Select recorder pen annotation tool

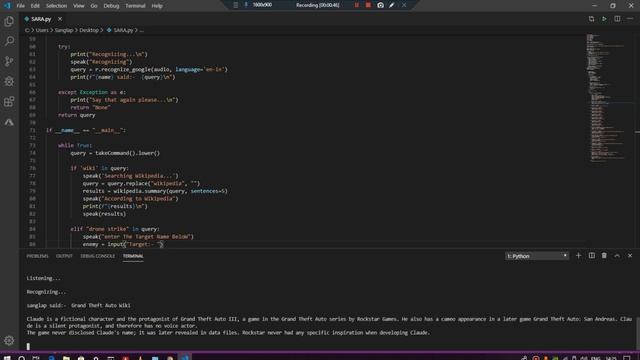[x=392, y=5]
